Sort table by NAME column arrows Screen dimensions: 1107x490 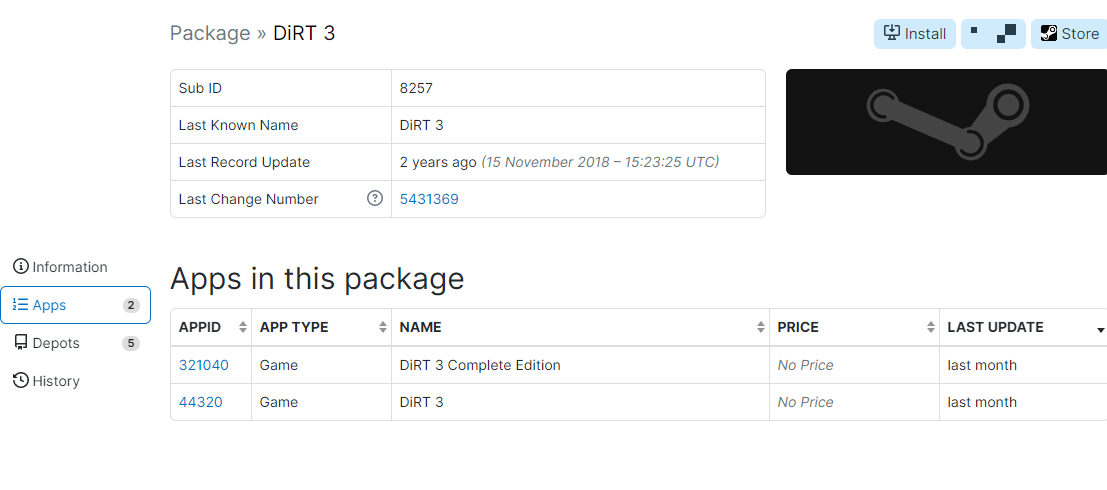761,328
